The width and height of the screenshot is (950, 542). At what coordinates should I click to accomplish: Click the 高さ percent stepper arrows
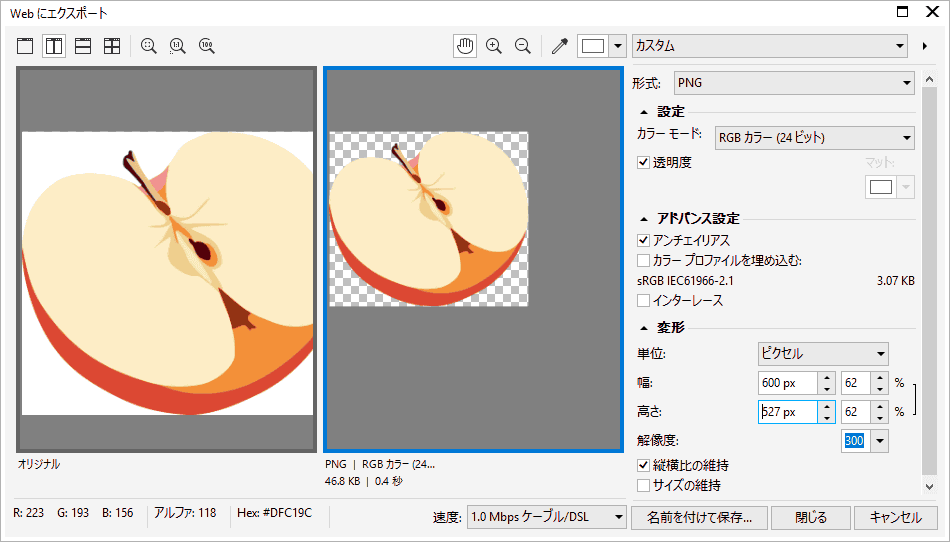click(x=880, y=412)
